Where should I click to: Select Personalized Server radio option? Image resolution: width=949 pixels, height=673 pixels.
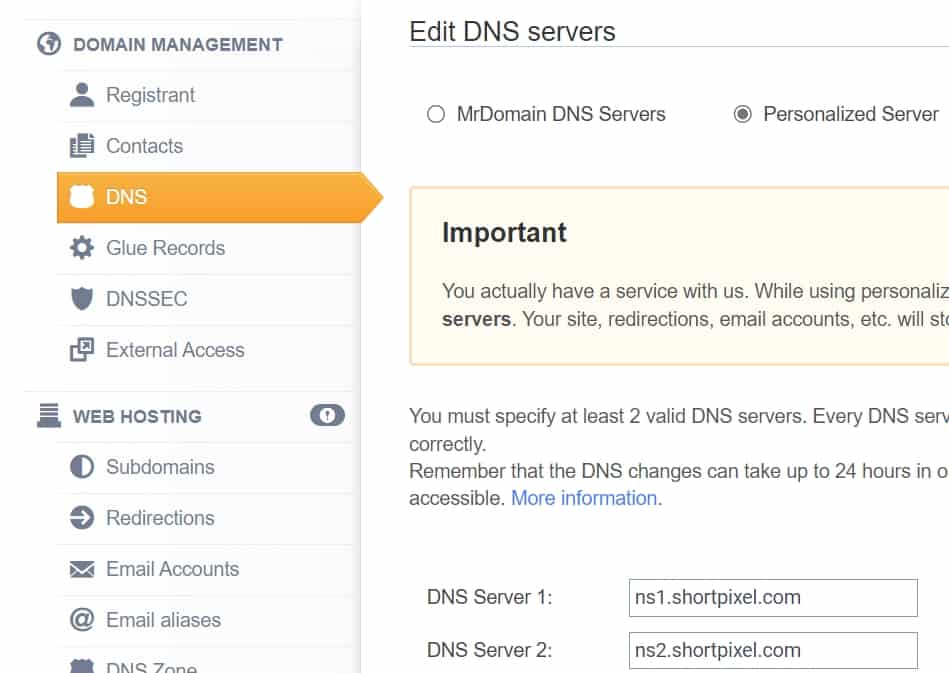742,114
